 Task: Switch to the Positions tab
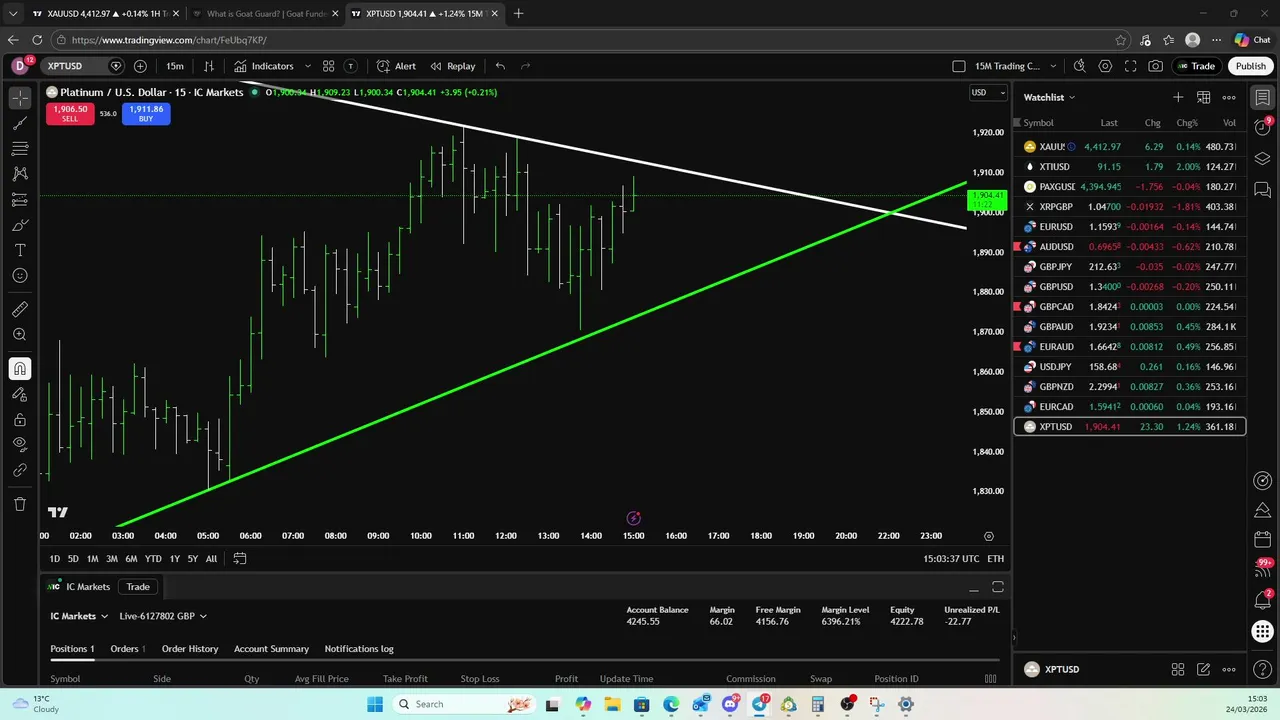pos(72,649)
